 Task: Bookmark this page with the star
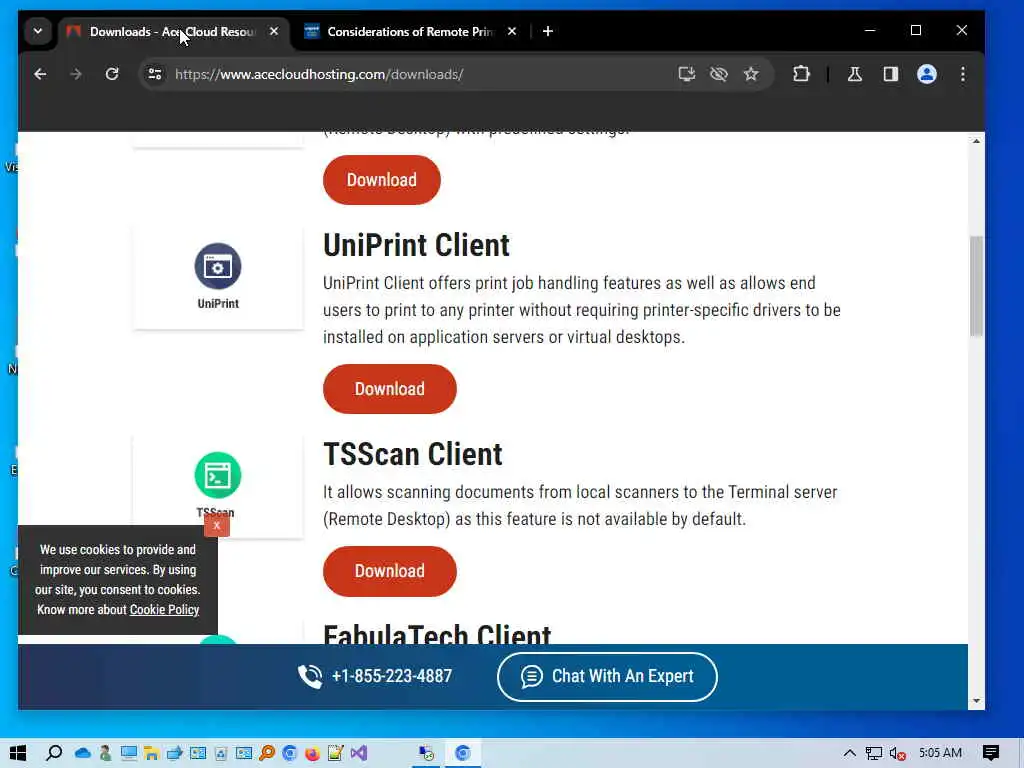[x=751, y=74]
